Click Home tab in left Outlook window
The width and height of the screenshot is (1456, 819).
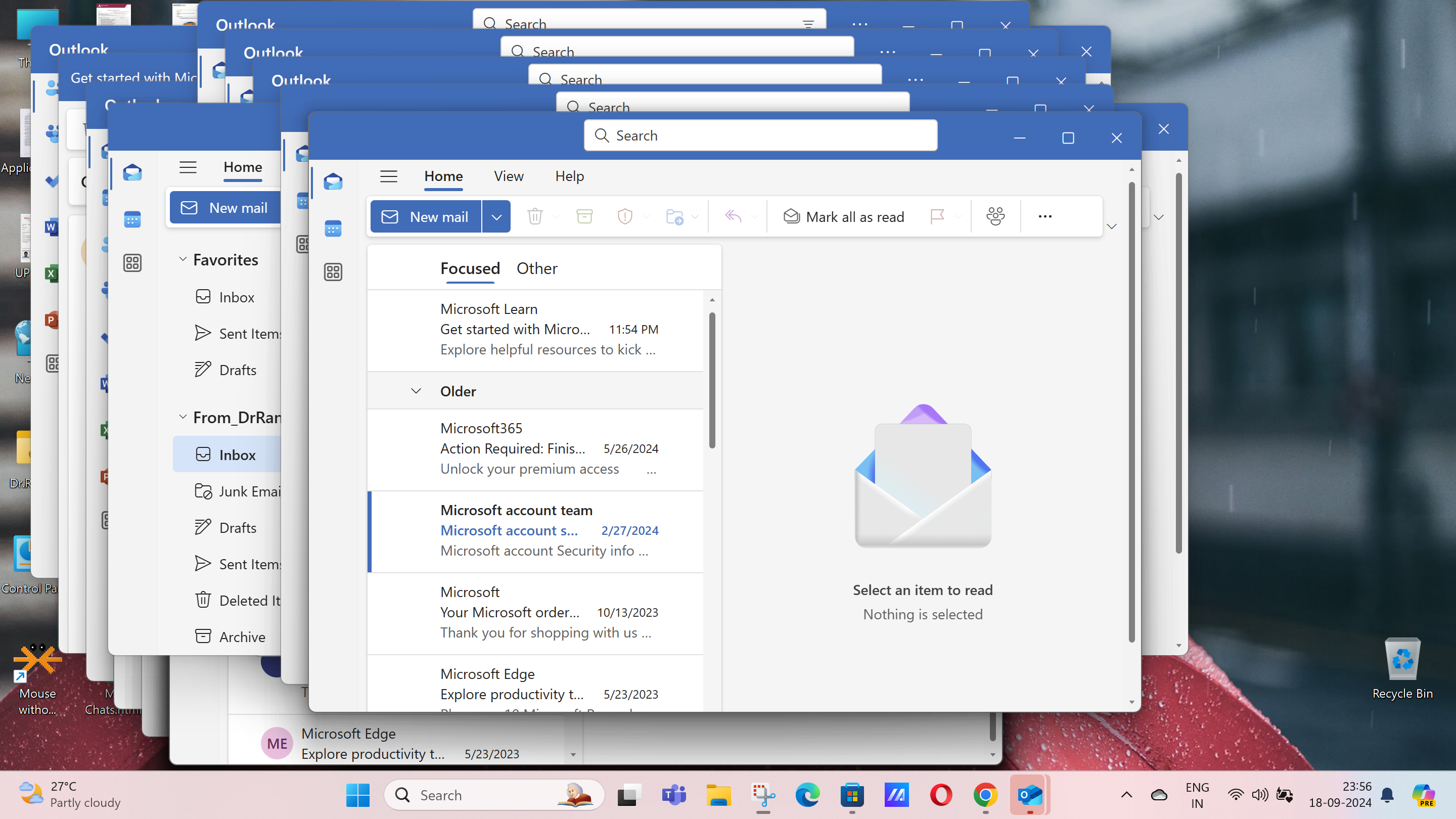(x=243, y=167)
